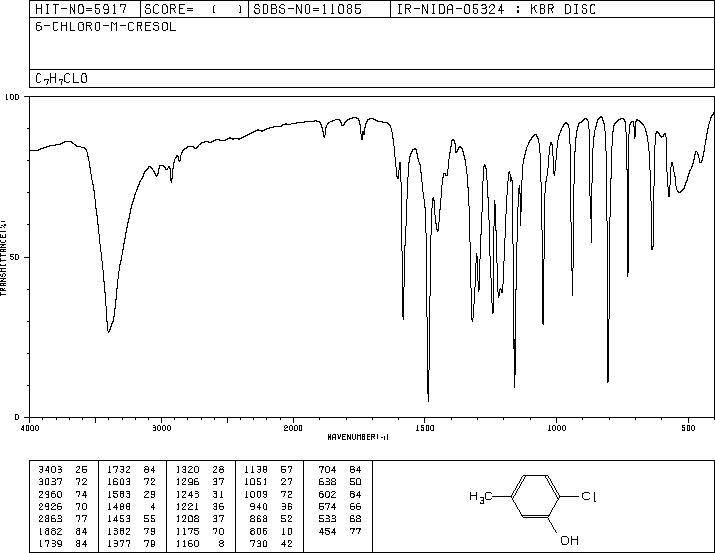This screenshot has height=553, width=715.
Task: Select peak value 1208 in the table
Action: click(x=187, y=519)
